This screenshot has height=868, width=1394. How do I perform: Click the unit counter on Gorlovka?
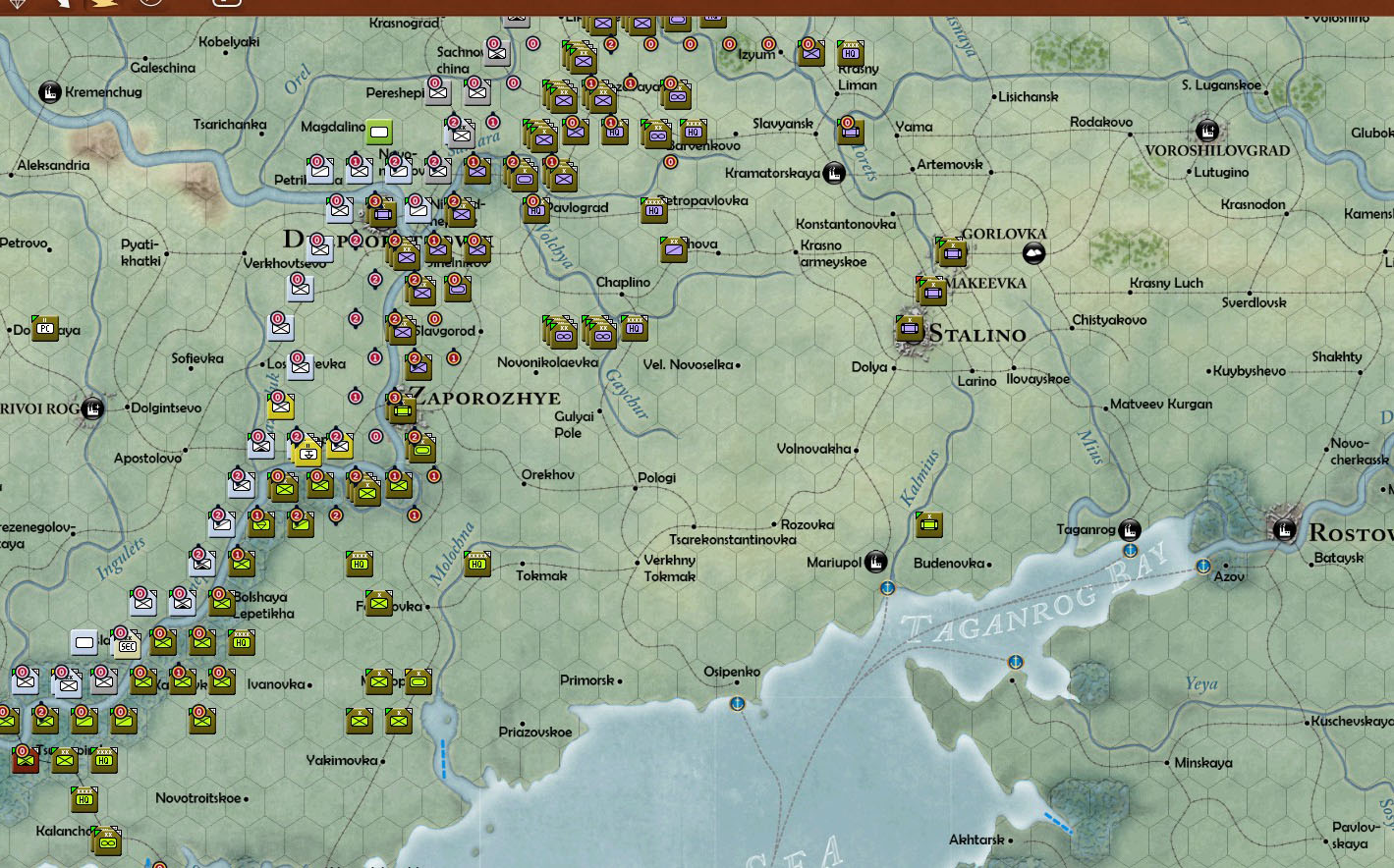(951, 252)
